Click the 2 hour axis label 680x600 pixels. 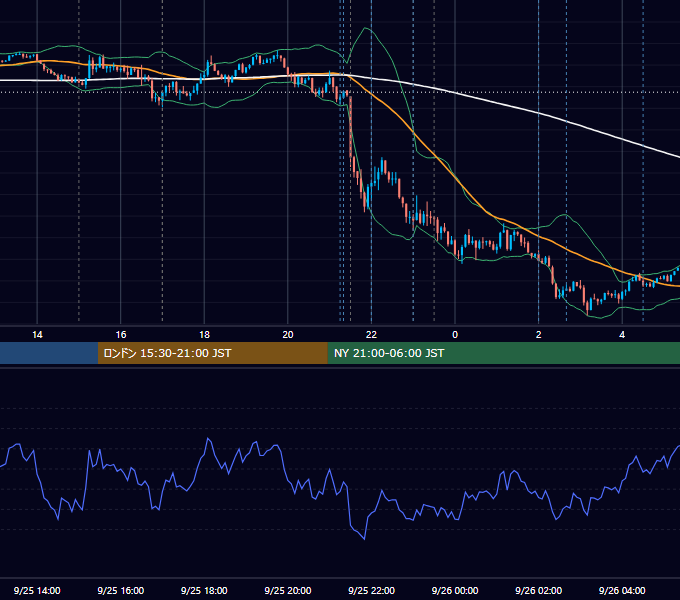click(538, 335)
